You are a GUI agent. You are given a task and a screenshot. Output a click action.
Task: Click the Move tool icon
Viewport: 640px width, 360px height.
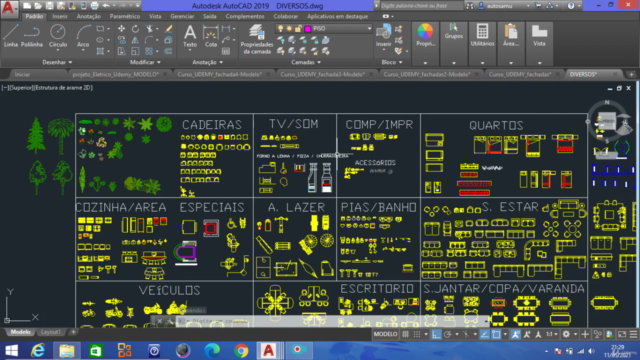point(122,29)
